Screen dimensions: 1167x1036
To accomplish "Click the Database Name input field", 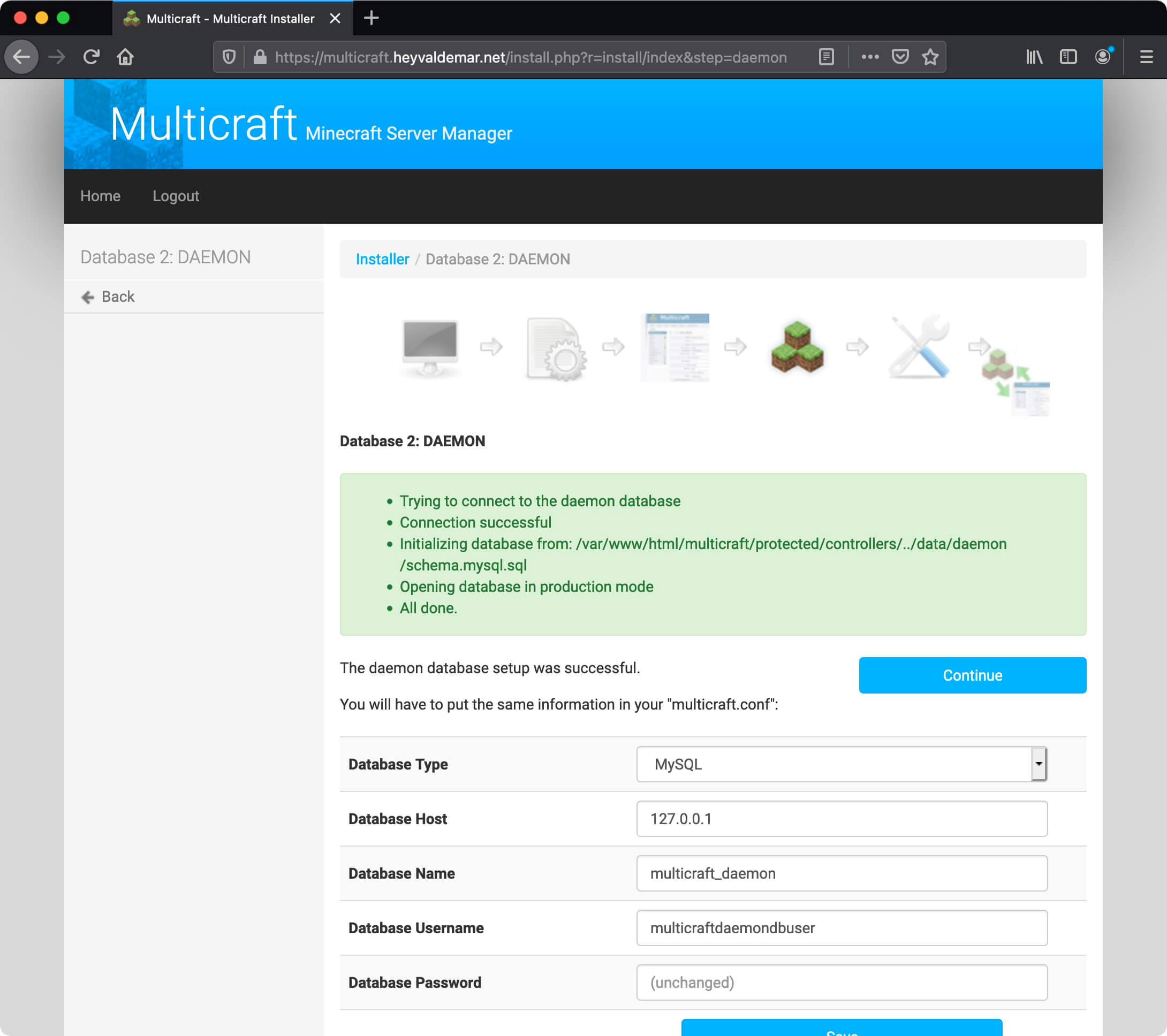I will tap(841, 873).
